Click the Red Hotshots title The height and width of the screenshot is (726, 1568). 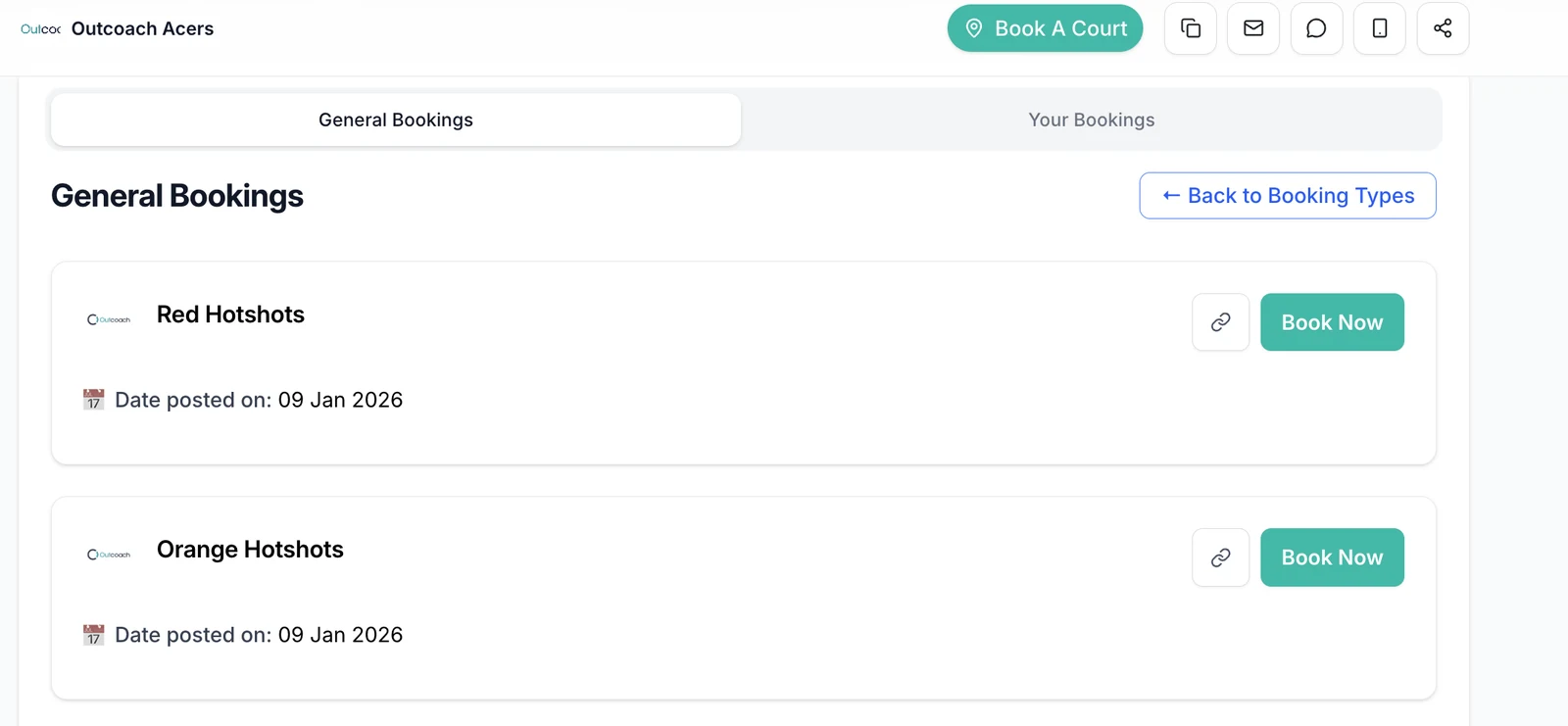click(230, 315)
